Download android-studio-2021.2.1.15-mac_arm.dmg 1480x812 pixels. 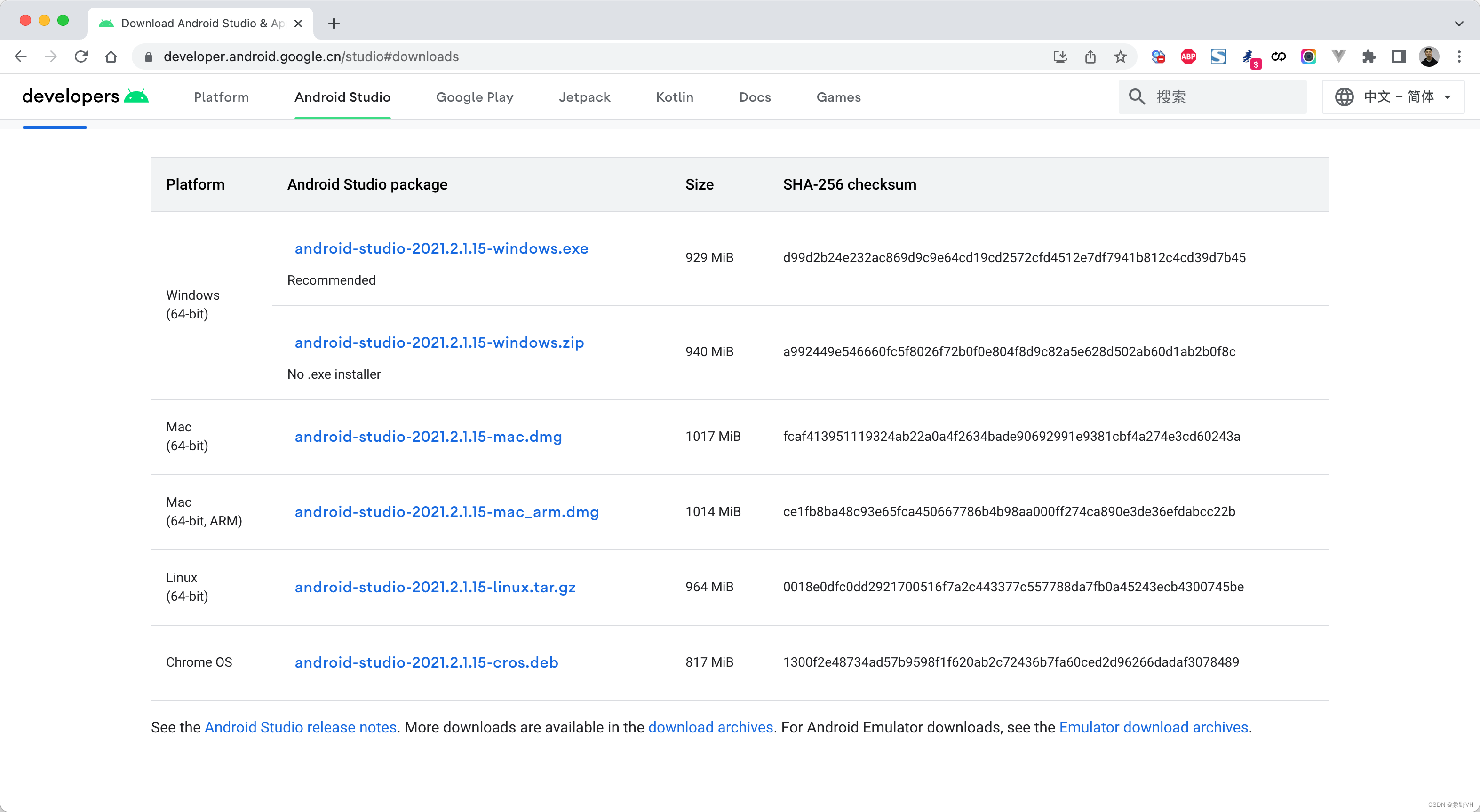pos(446,512)
